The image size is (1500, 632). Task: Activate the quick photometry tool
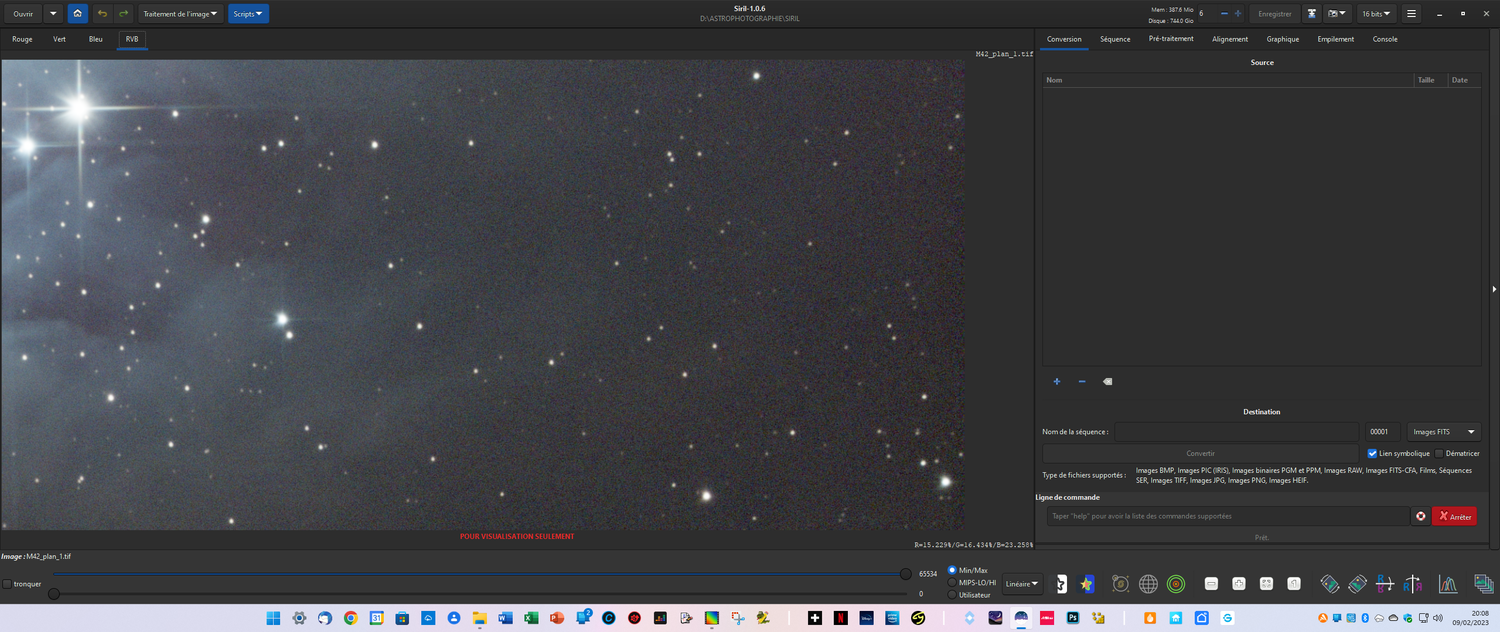click(1177, 583)
